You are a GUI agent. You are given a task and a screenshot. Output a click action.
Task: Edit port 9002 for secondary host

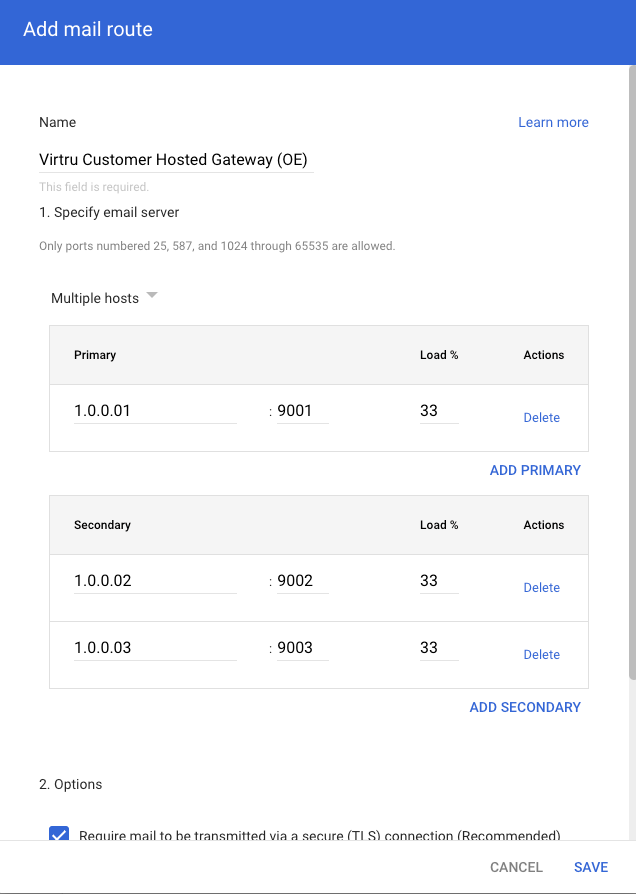tap(302, 580)
